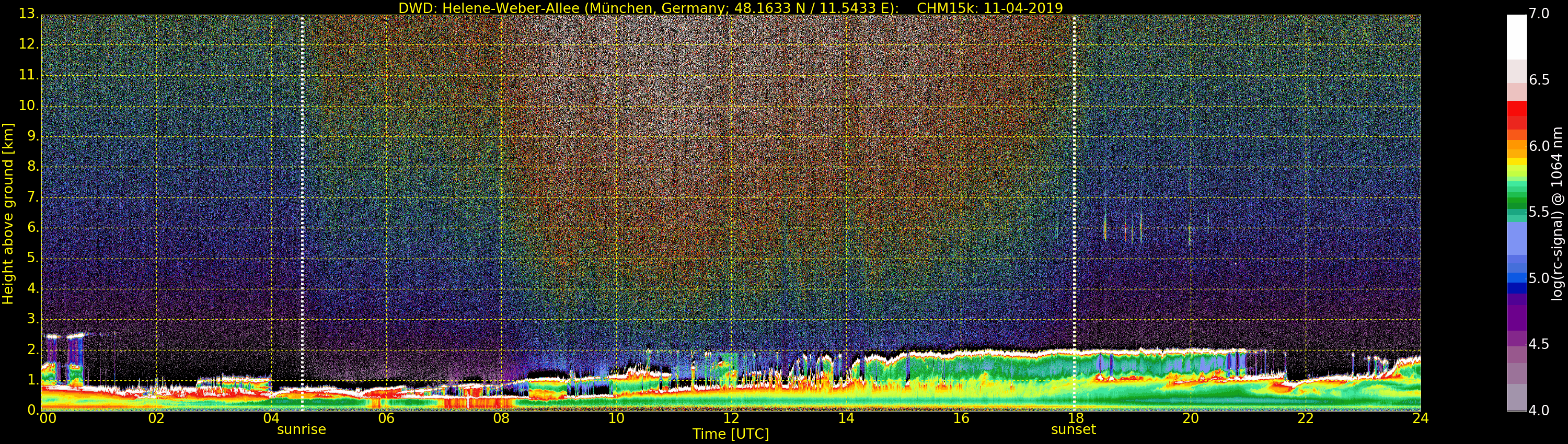Click the time axis tick '22'
Image resolution: width=1568 pixels, height=444 pixels.
pyautogui.click(x=1306, y=418)
